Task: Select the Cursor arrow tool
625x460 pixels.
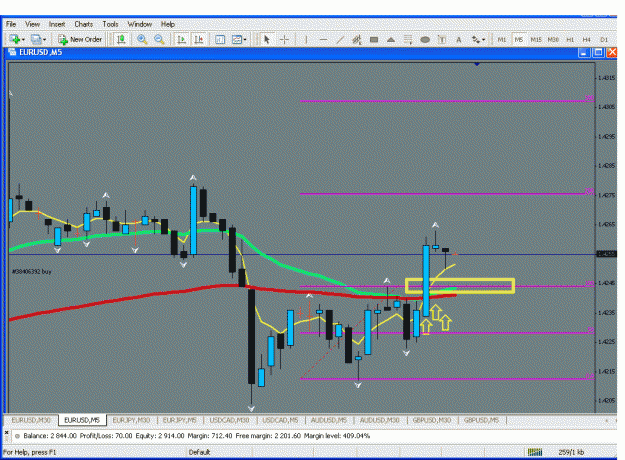Action: pos(267,39)
